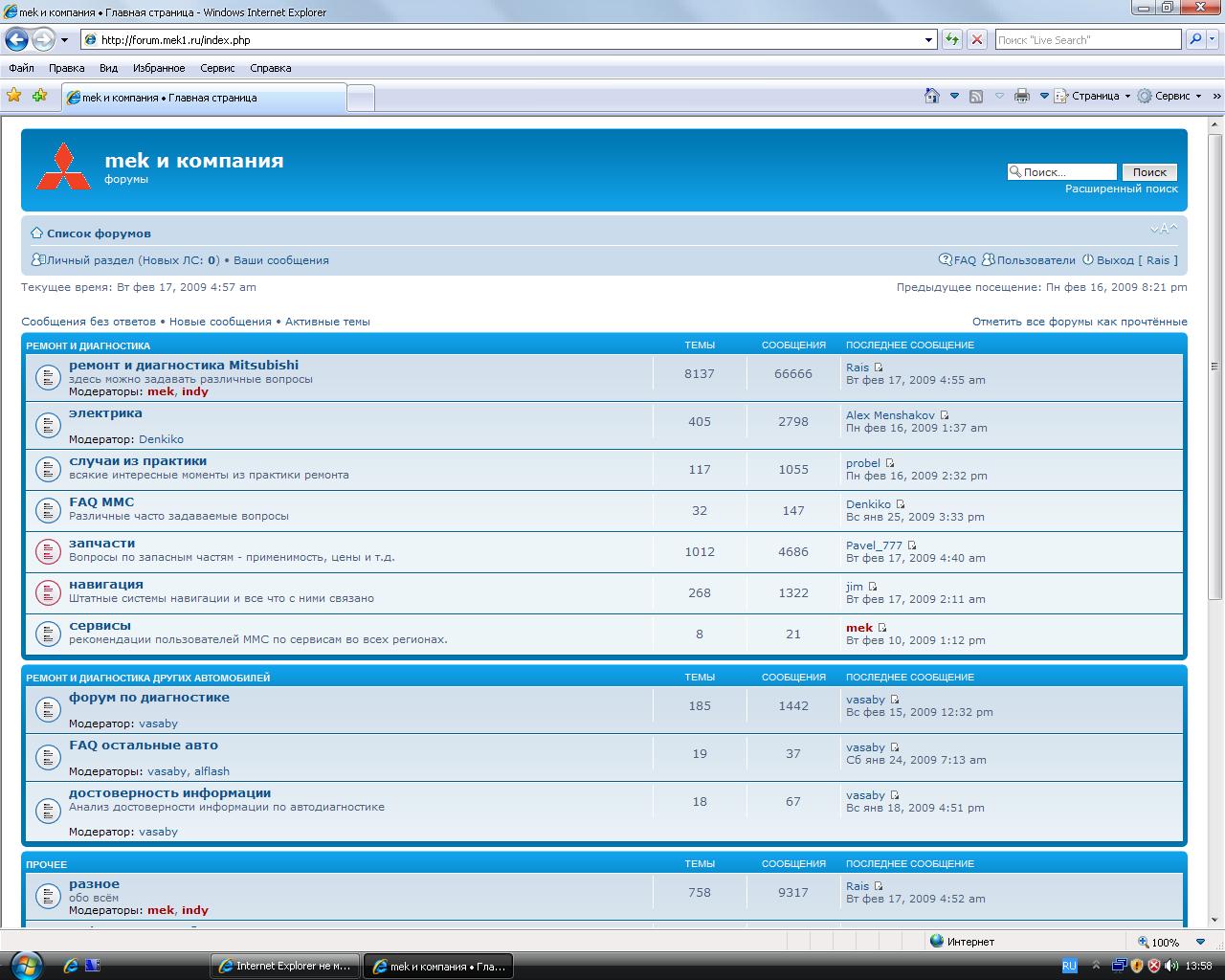This screenshot has height=980, width=1225.
Task: Refresh the page using the green arrows icon
Action: 952,39
